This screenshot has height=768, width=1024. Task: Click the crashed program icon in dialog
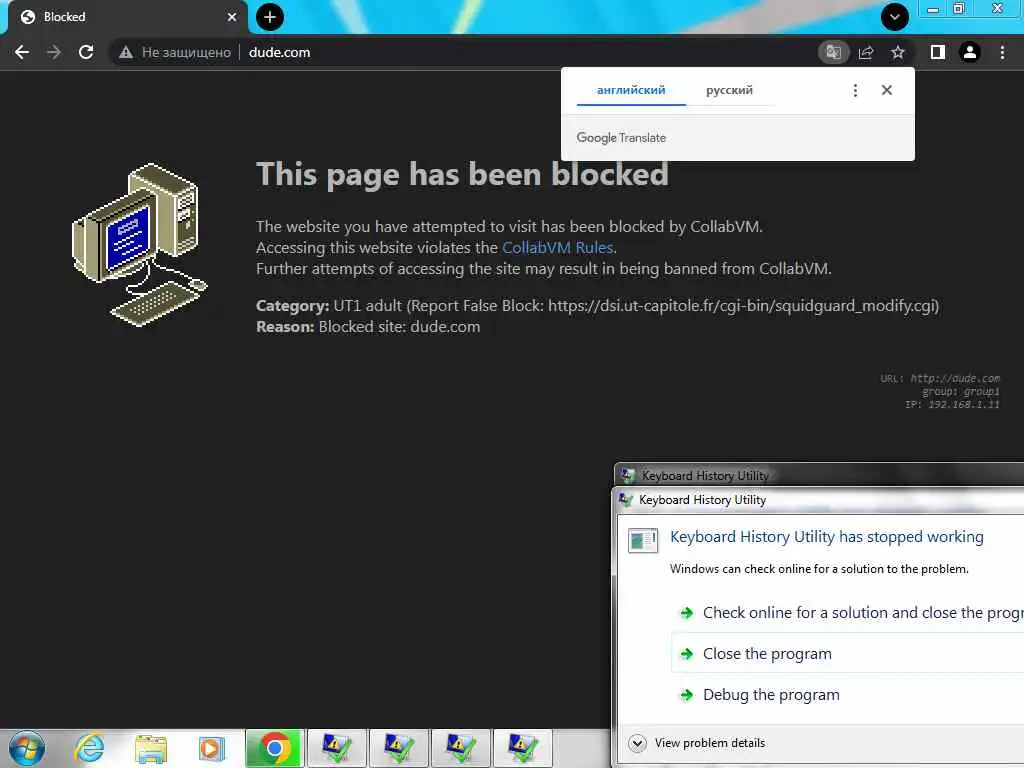click(x=643, y=541)
